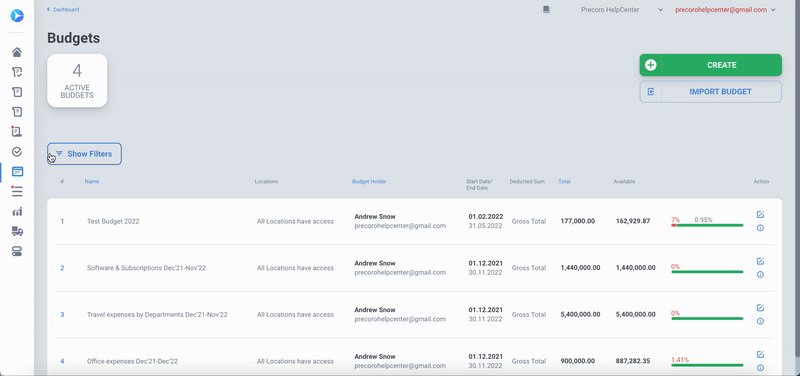Viewport: 800px width, 376px height.
Task: Click the import arrow icon
Action: pos(651,92)
